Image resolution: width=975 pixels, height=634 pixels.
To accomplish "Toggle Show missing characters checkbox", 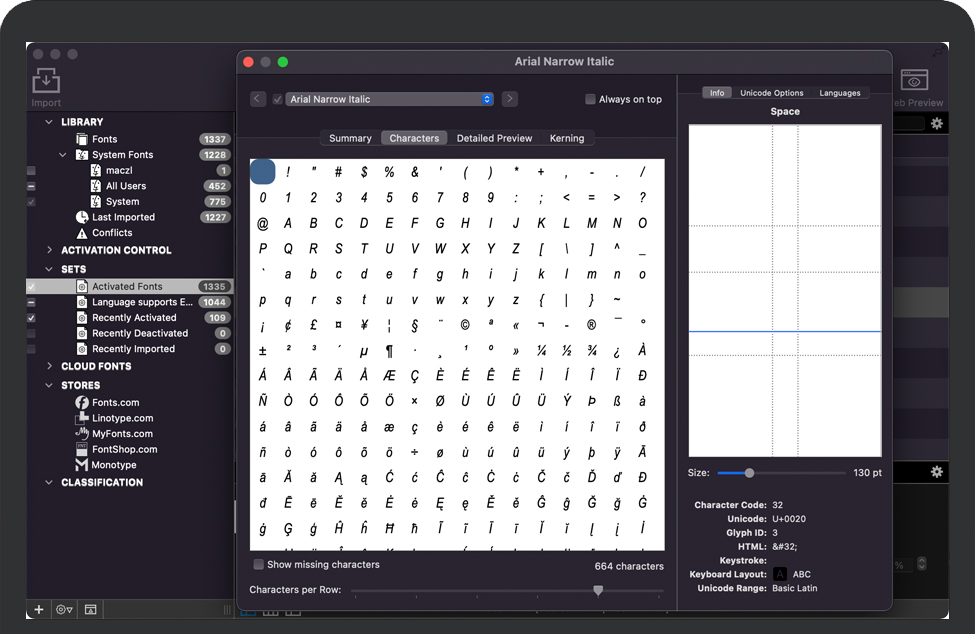I will point(259,565).
